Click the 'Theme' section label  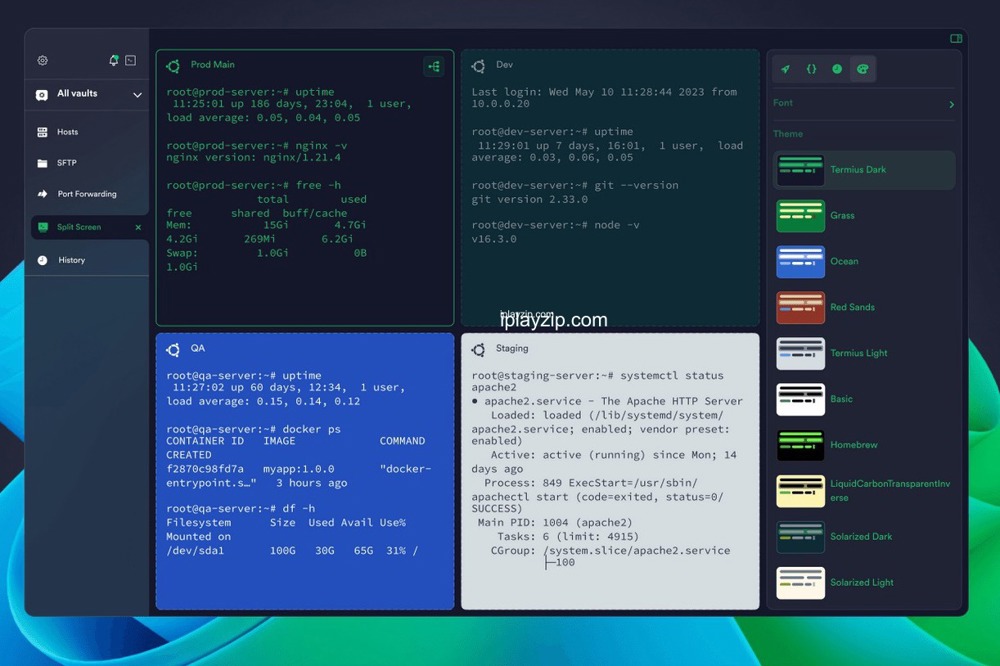pyautogui.click(x=788, y=134)
